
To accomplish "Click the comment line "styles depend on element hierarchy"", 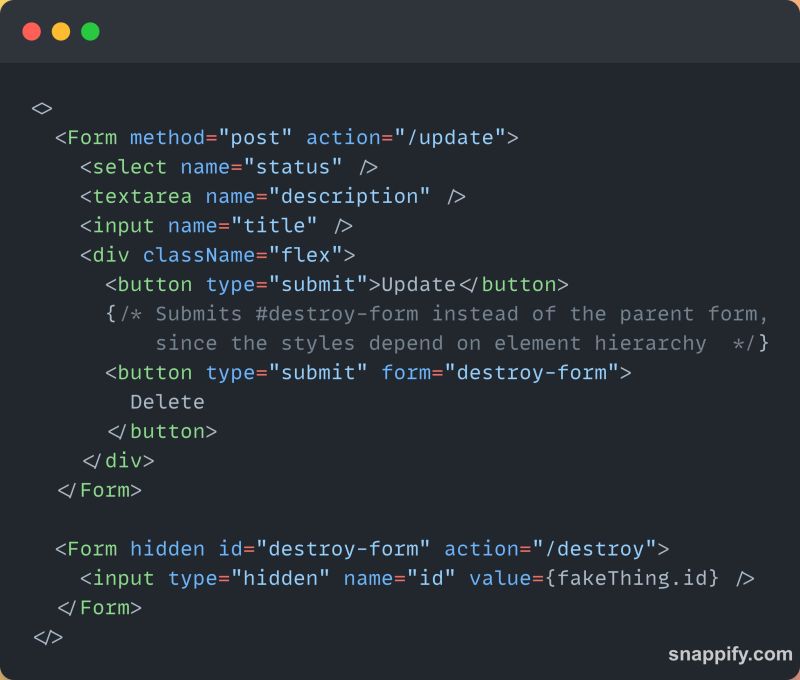I will (x=494, y=343).
